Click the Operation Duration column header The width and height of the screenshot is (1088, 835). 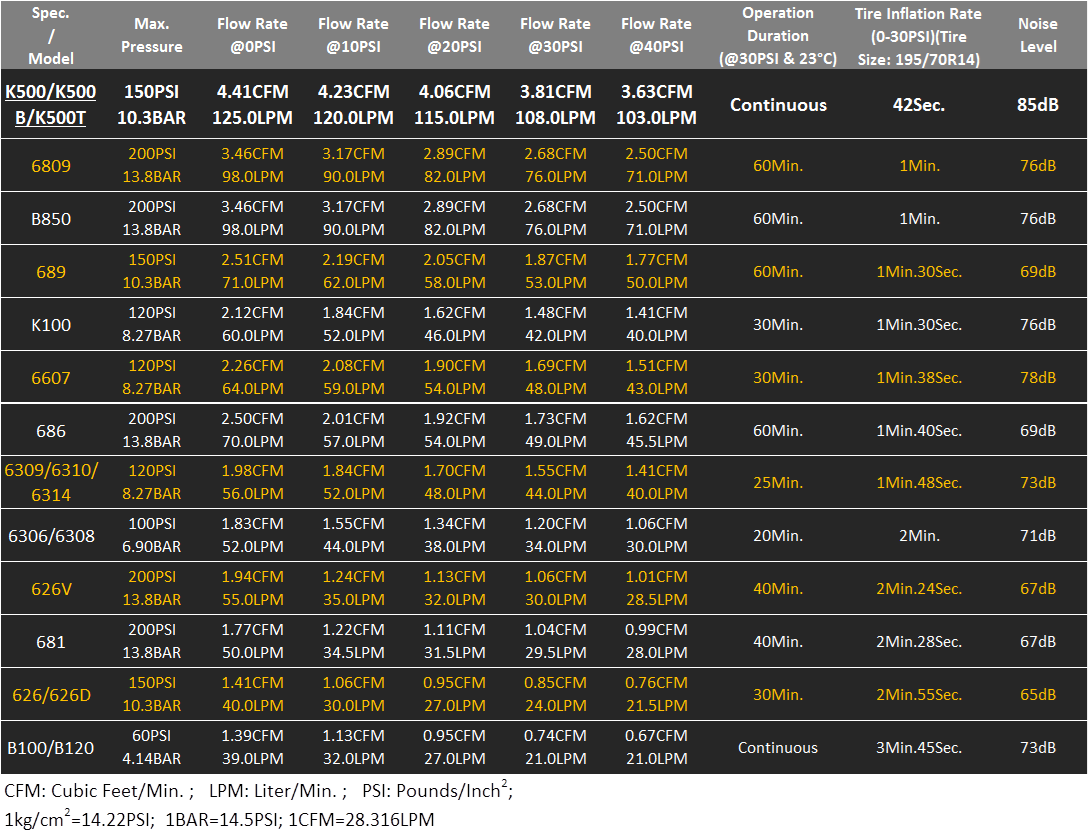tap(778, 35)
